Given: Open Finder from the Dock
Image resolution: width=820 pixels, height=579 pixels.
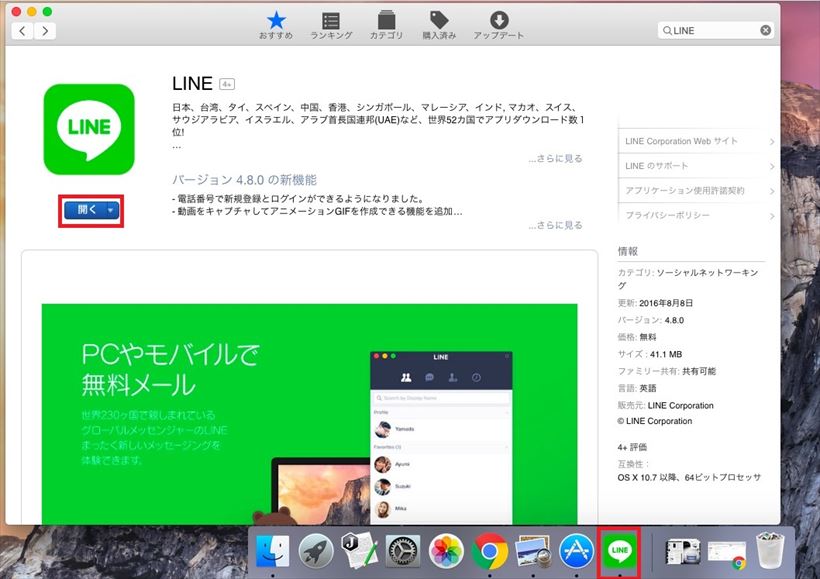Looking at the screenshot, I should coord(272,551).
